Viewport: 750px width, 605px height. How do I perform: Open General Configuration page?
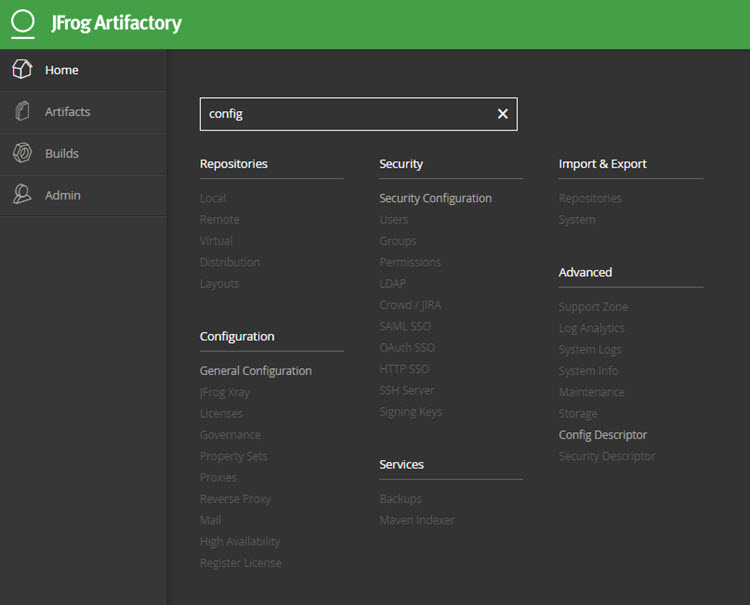(x=256, y=371)
